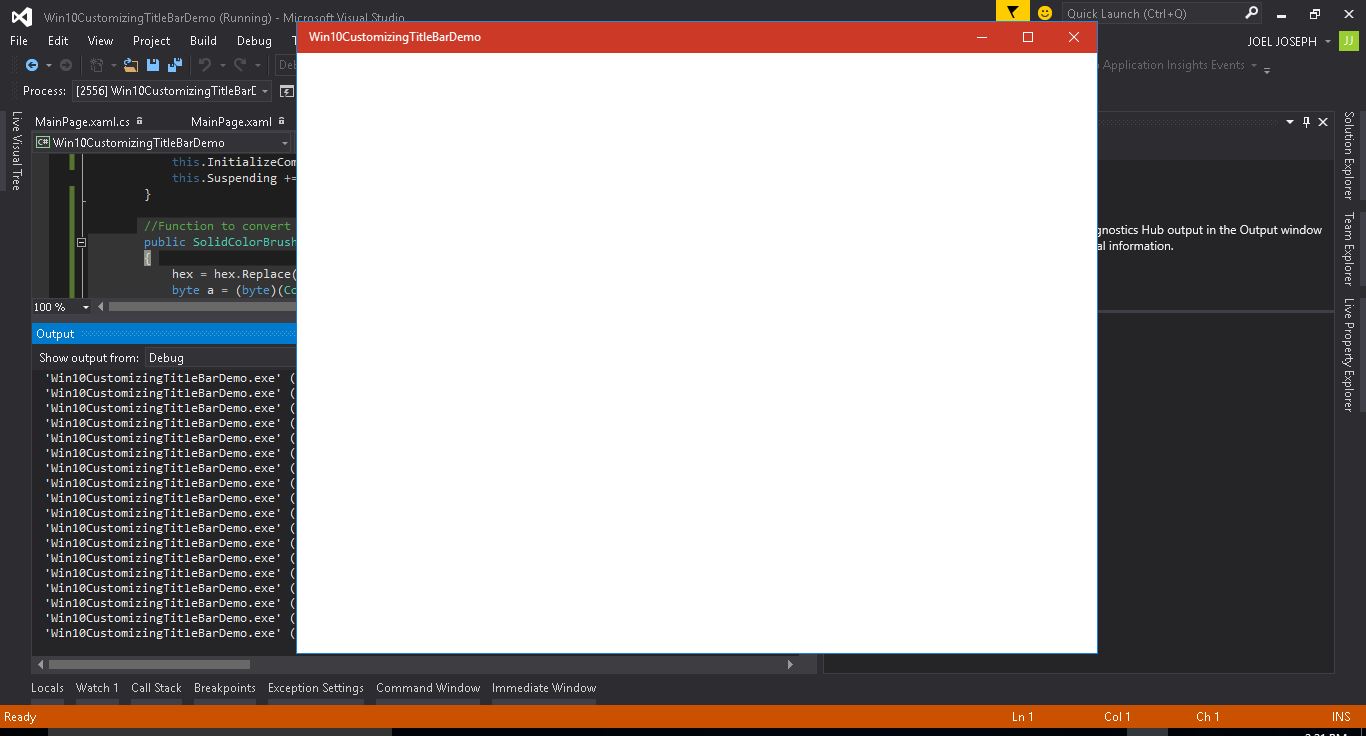Open Diagnostic Tools window position dropdown
The image size is (1366, 736).
click(x=1289, y=122)
